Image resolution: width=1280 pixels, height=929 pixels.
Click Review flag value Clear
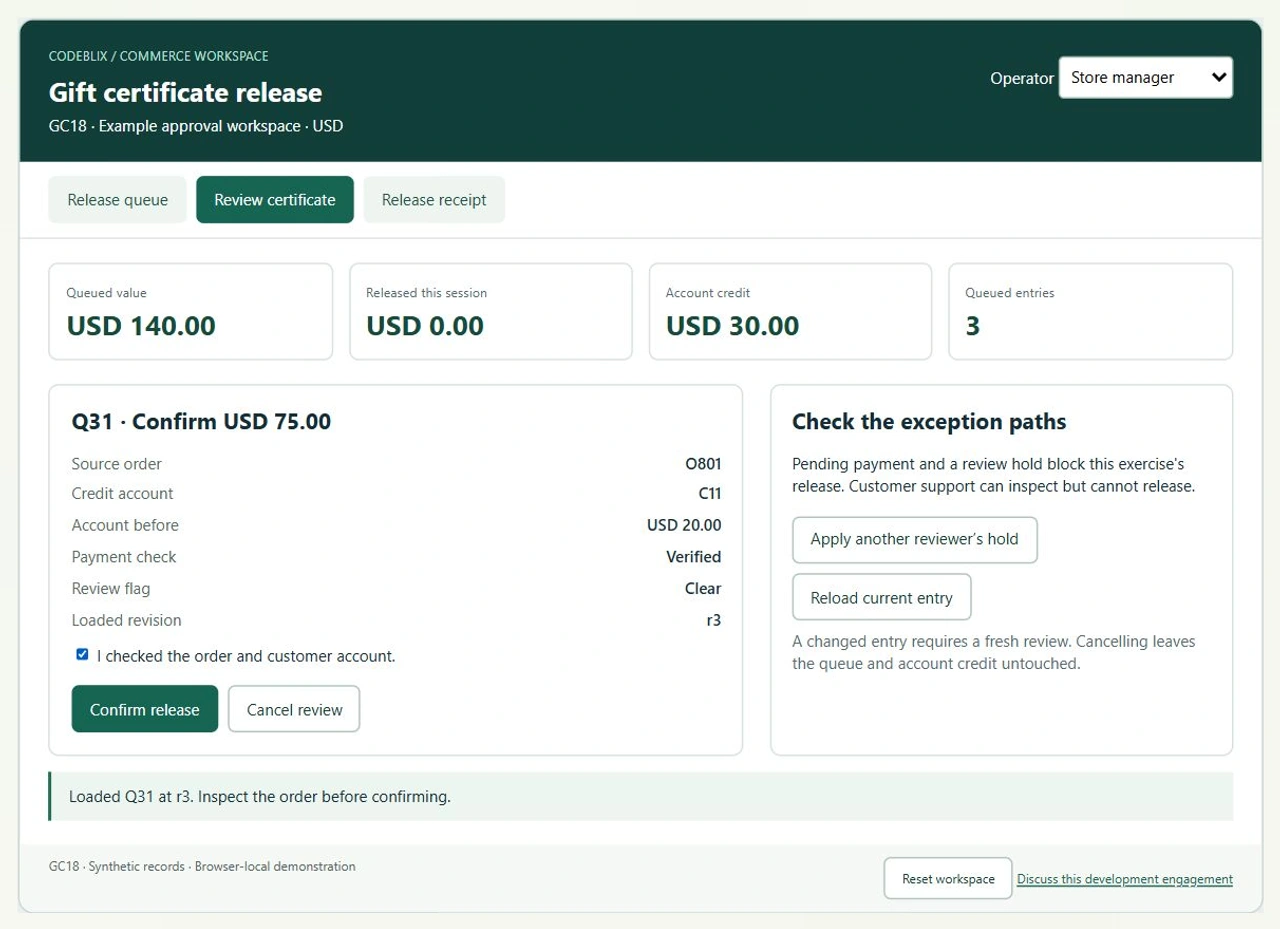(x=703, y=589)
